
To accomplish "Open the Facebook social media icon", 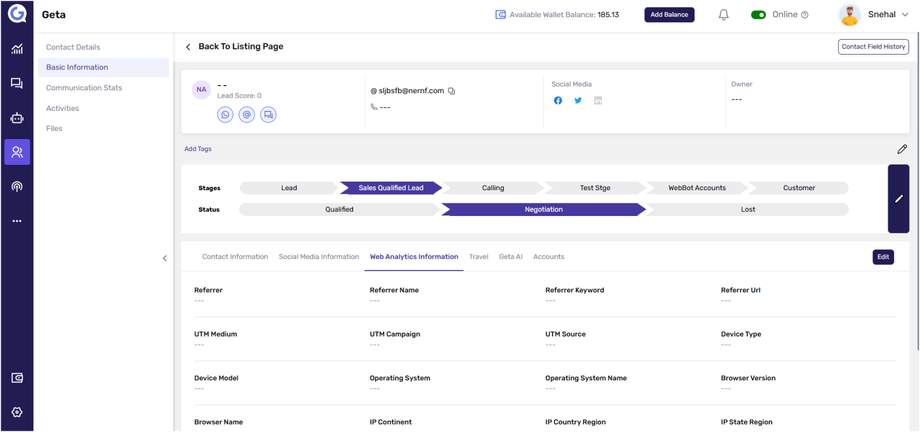I will (558, 101).
